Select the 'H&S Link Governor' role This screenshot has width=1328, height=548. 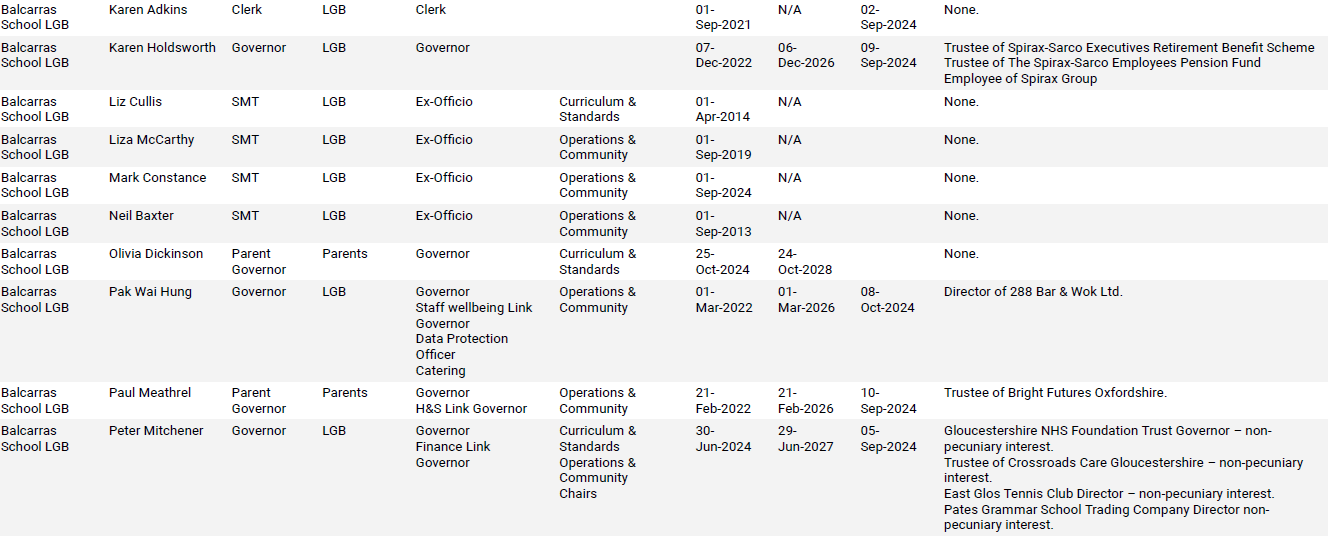471,409
